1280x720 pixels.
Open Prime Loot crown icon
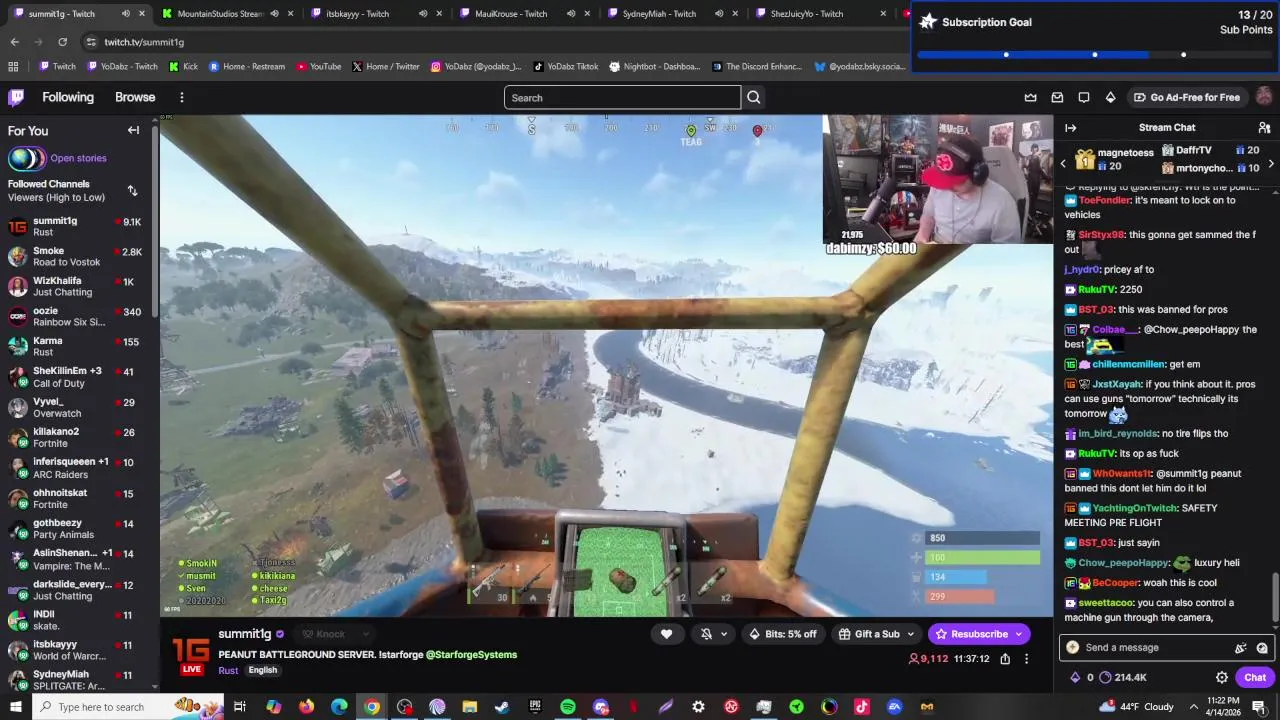[x=1031, y=97]
